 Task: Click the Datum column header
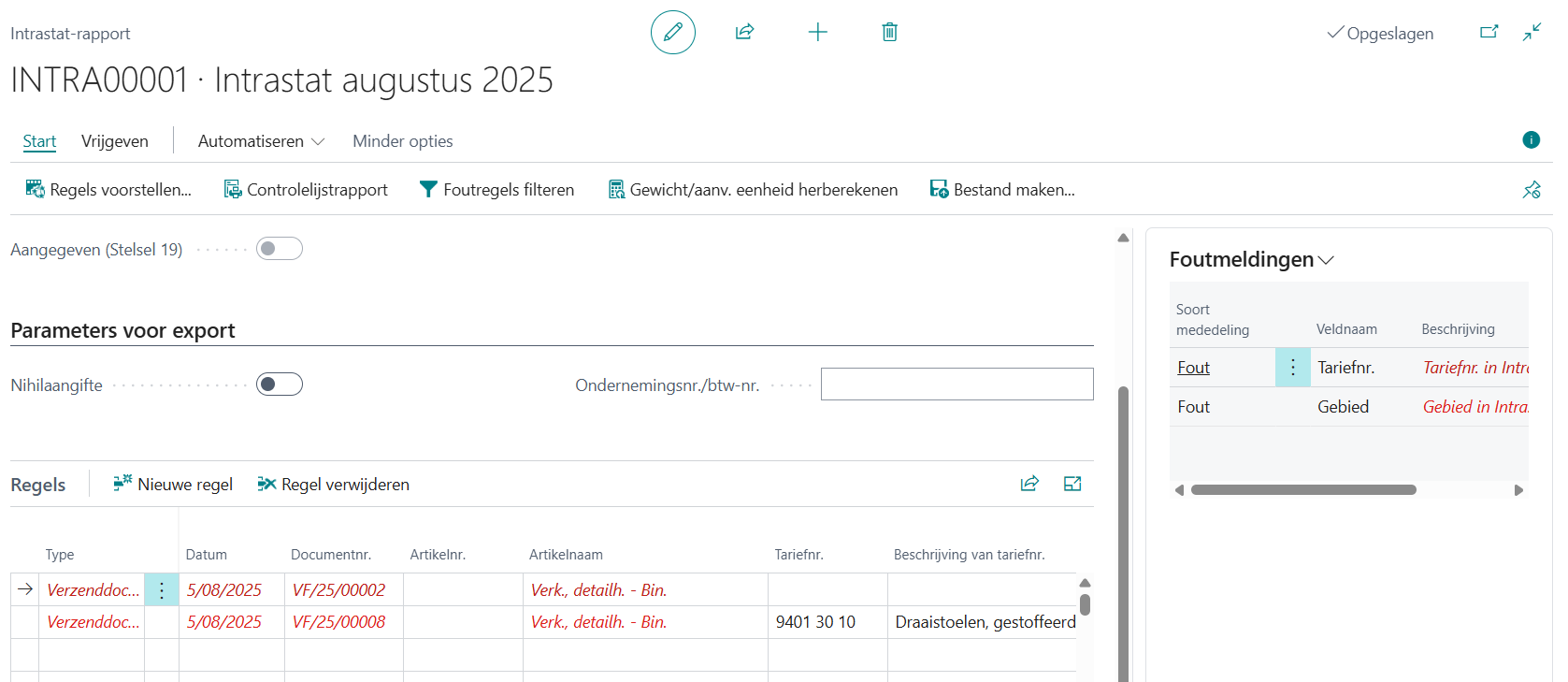click(x=206, y=555)
